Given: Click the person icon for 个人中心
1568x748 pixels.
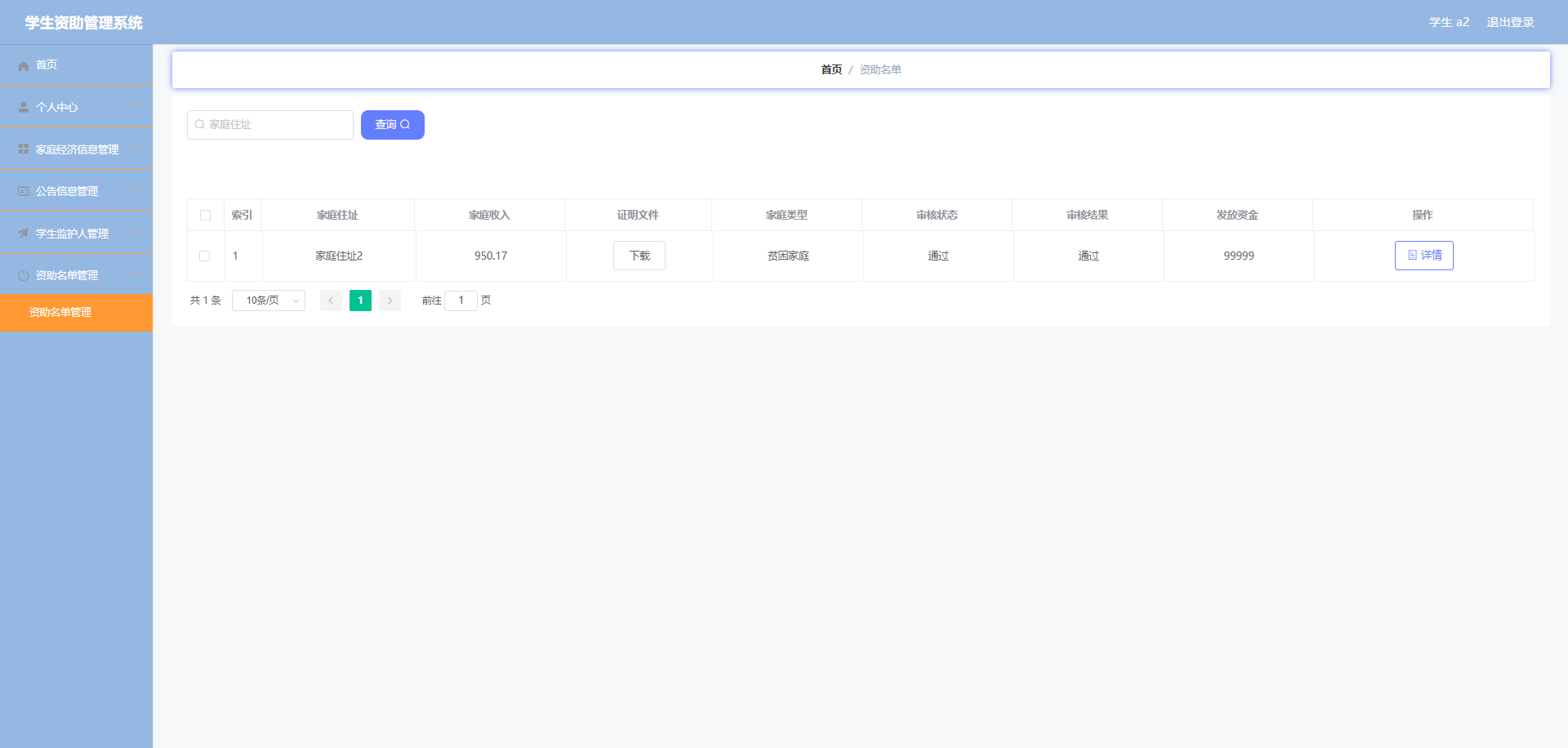Looking at the screenshot, I should [x=24, y=107].
